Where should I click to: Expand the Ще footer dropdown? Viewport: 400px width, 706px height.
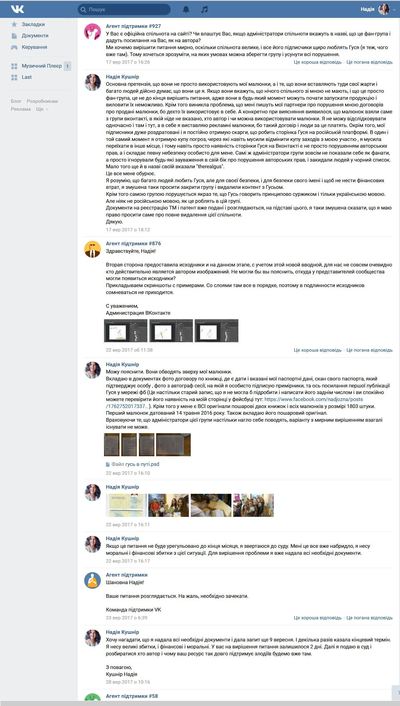click(41, 109)
